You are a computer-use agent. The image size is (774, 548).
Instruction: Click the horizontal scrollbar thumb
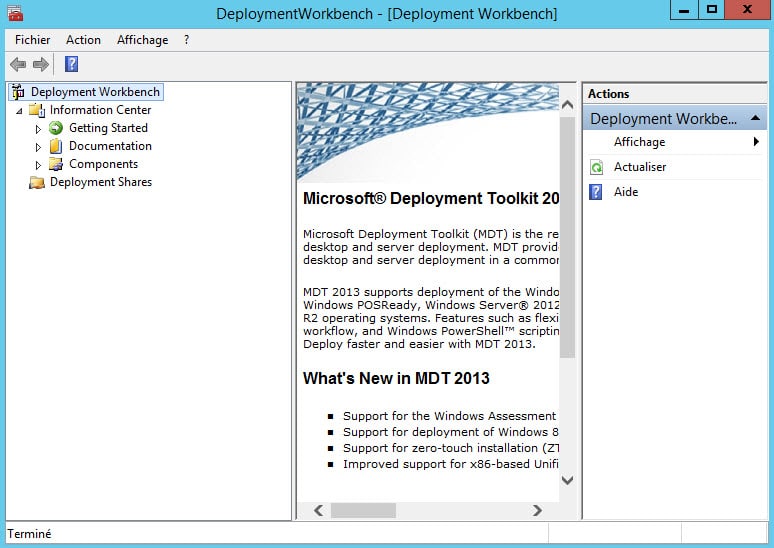[363, 510]
